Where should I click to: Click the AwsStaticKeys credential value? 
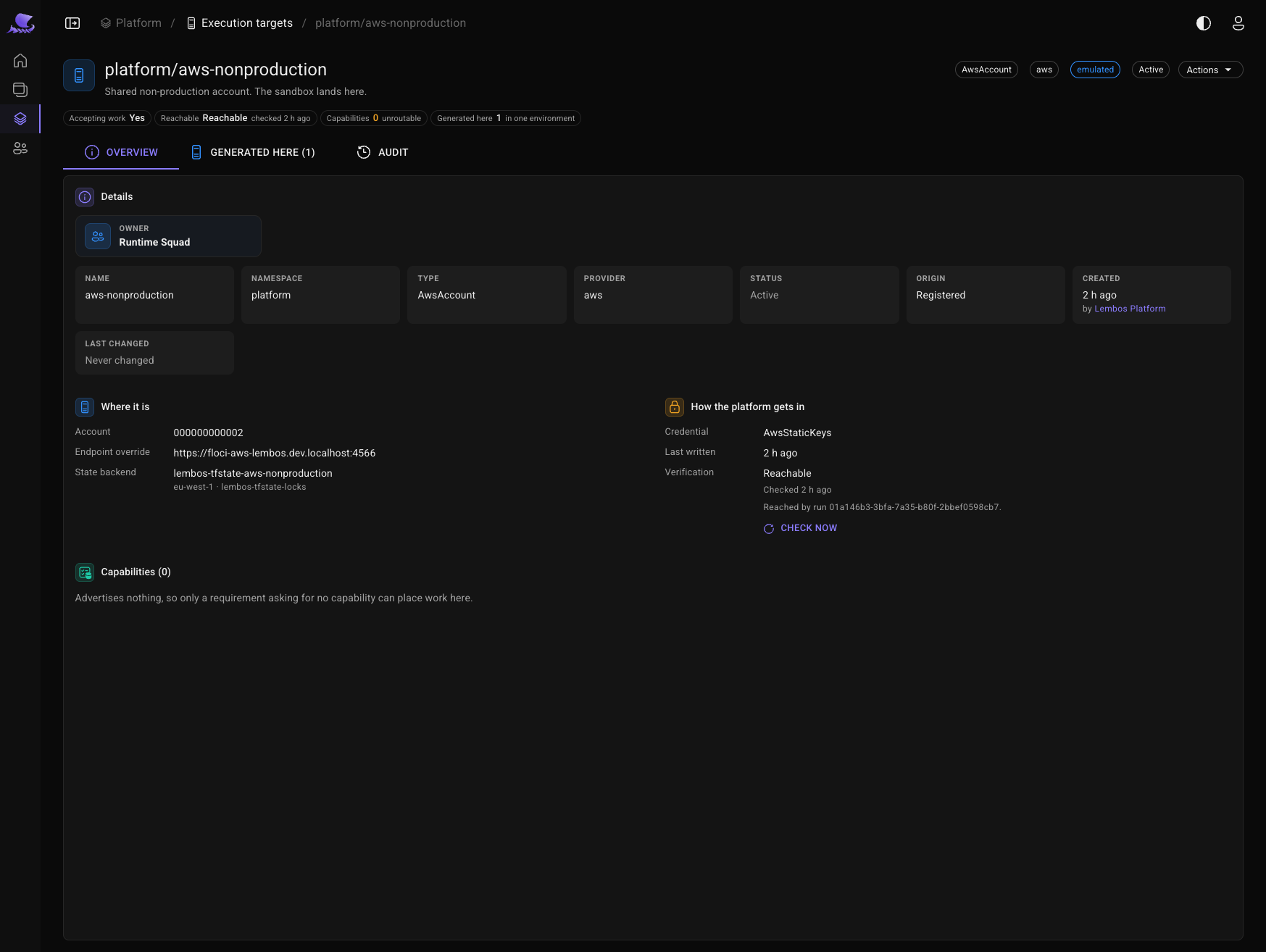[x=797, y=433]
